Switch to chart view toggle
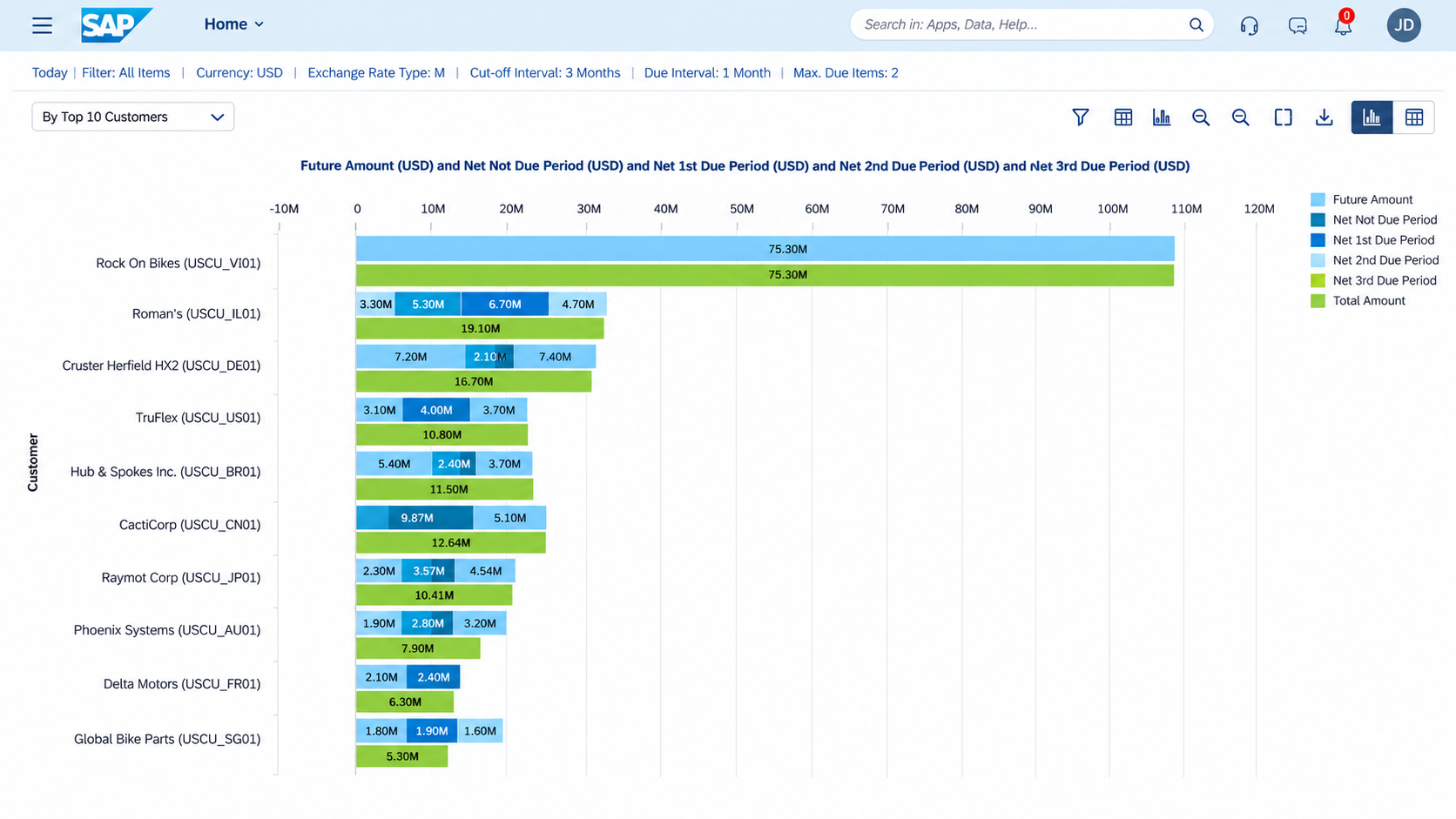This screenshot has width=1456, height=819. coord(1372,117)
